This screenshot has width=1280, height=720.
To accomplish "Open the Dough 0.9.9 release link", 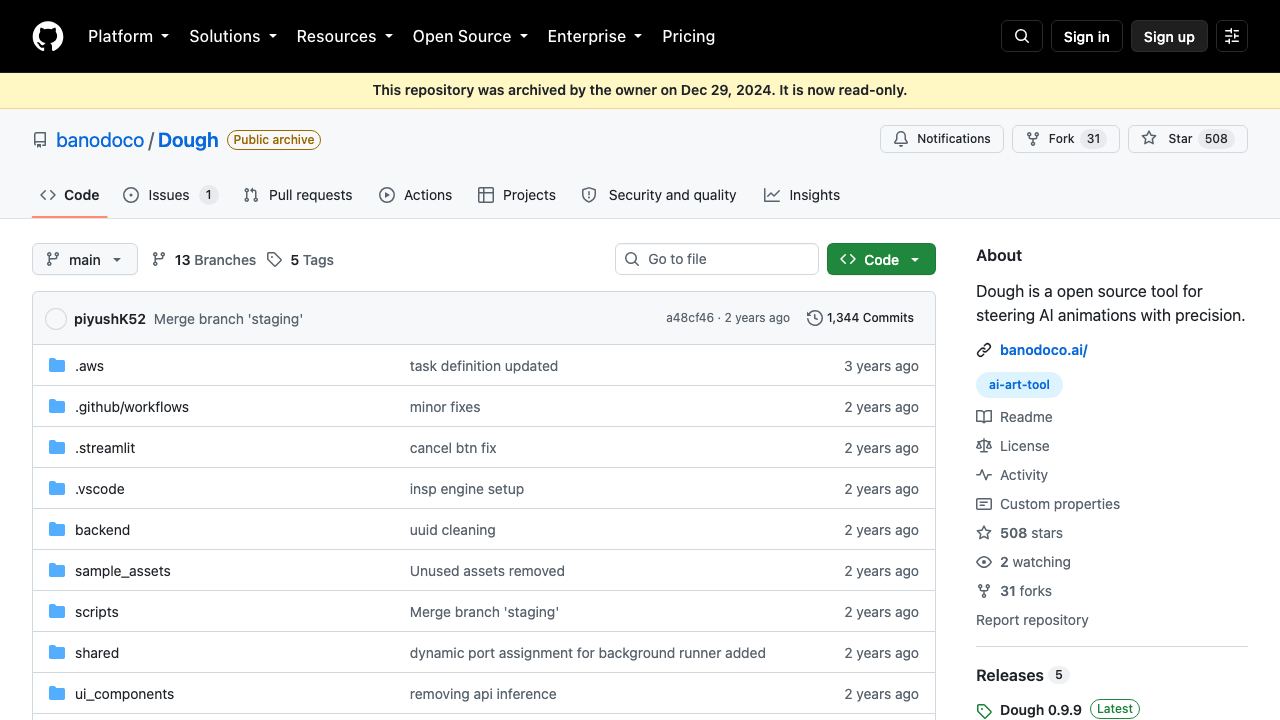I will [1041, 710].
